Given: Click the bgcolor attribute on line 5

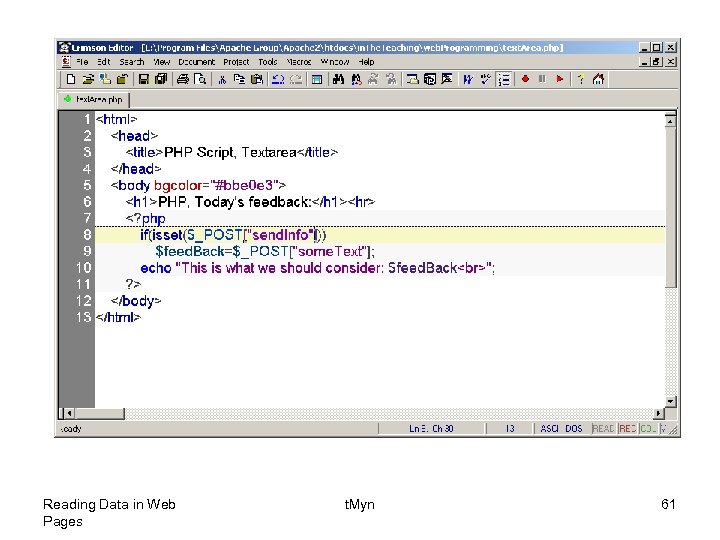Looking at the screenshot, I should tap(178, 186).
